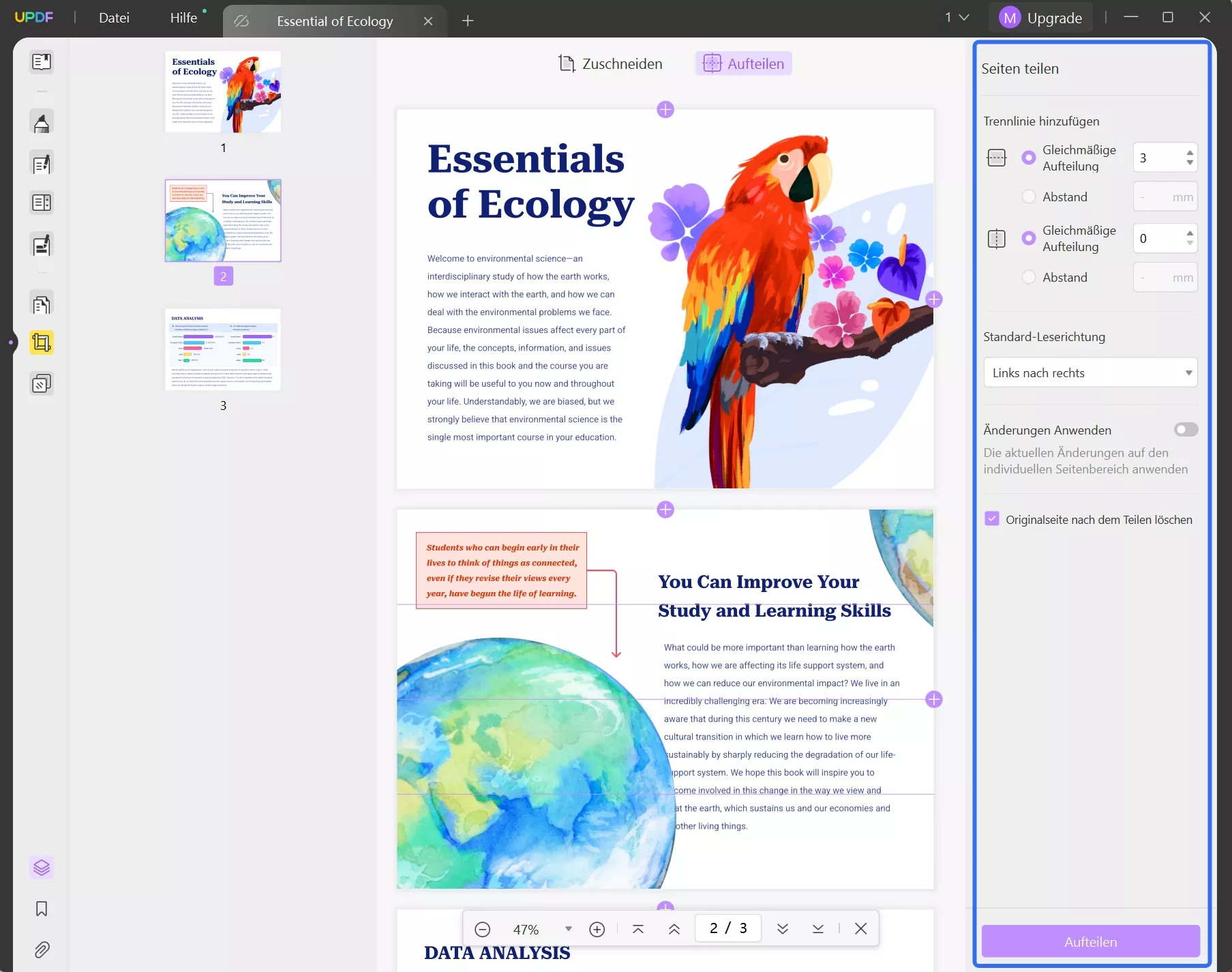Click the horizontal split line icon
Screen dimensions: 1232x972
(997, 158)
